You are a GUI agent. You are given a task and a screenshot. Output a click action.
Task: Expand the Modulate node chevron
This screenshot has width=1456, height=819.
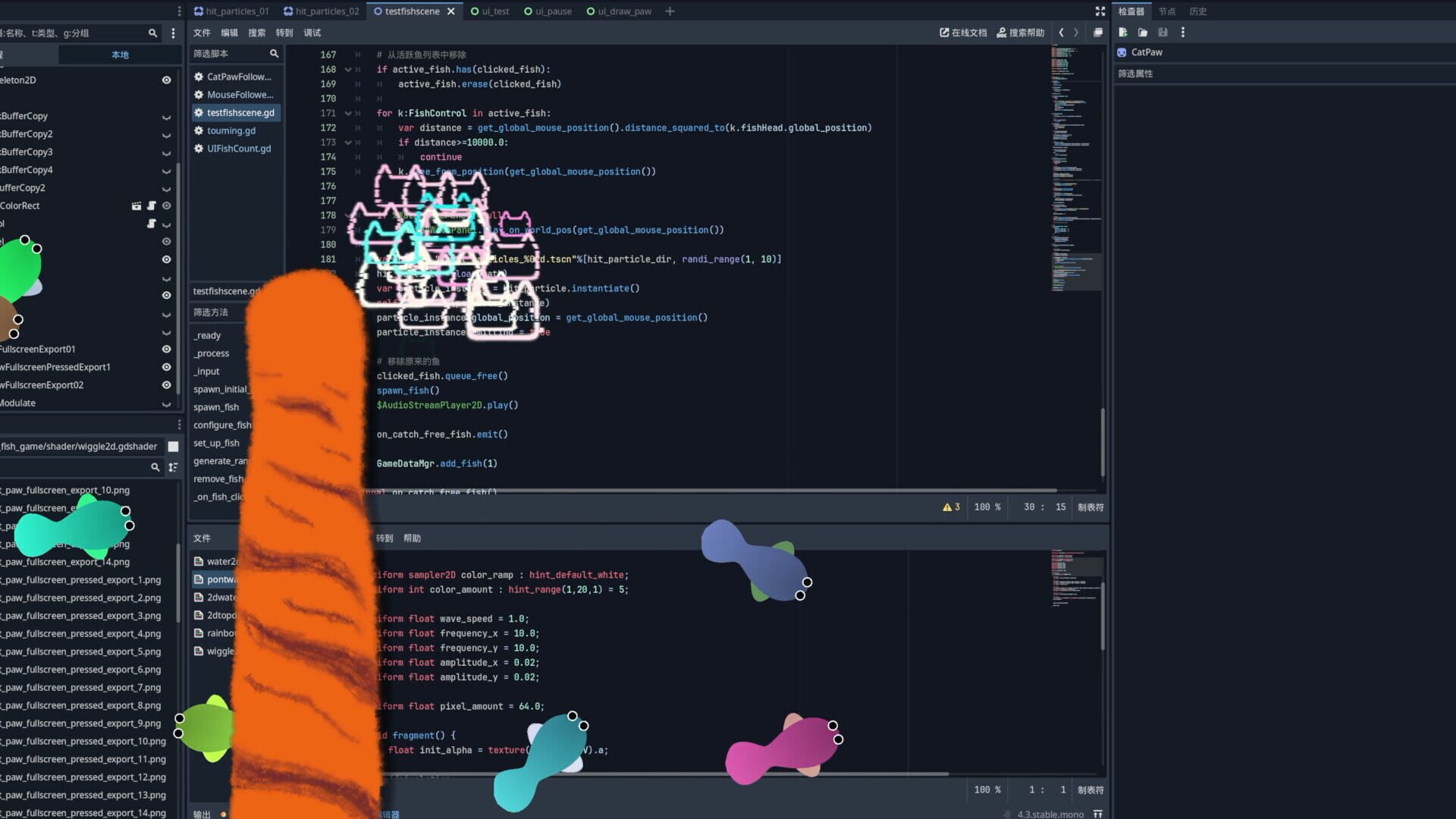point(167,404)
